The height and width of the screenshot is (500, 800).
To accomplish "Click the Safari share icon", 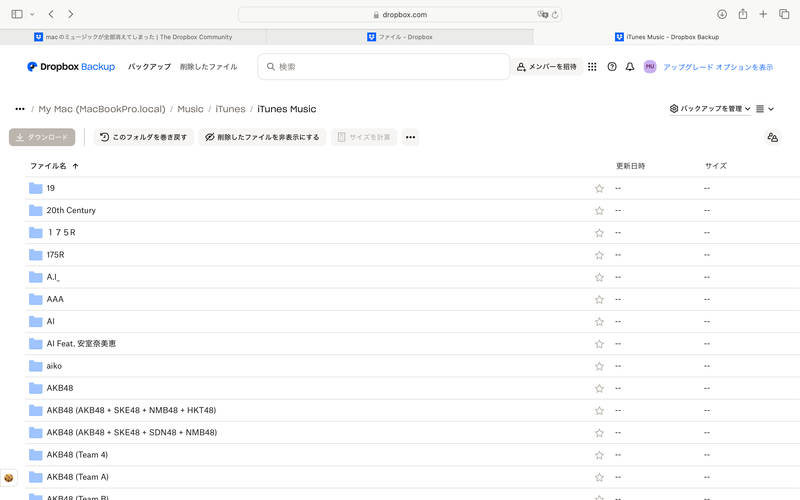I will tap(743, 14).
